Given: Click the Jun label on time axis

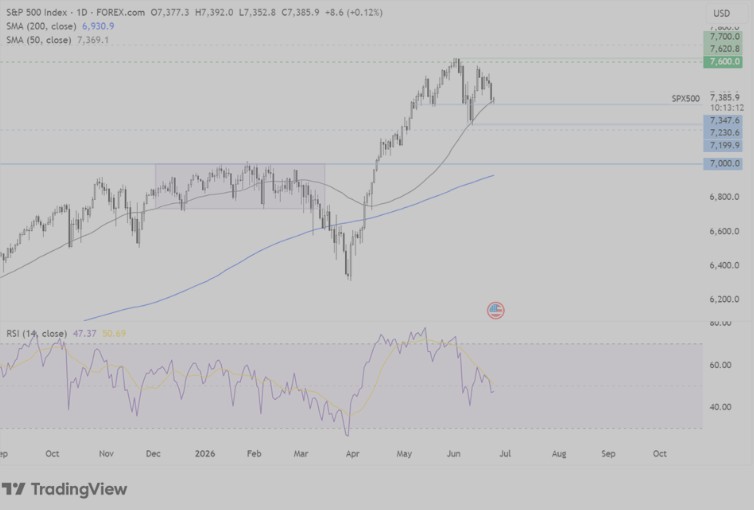Looking at the screenshot, I should [x=453, y=453].
